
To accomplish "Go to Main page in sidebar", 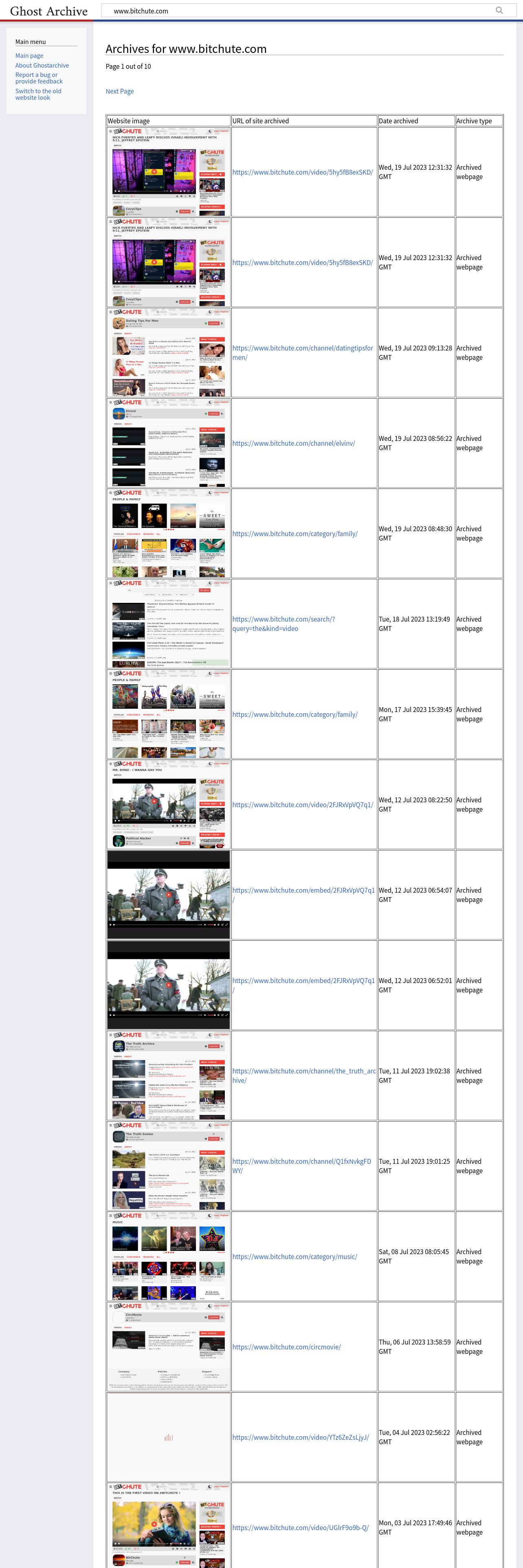I will 29,55.
